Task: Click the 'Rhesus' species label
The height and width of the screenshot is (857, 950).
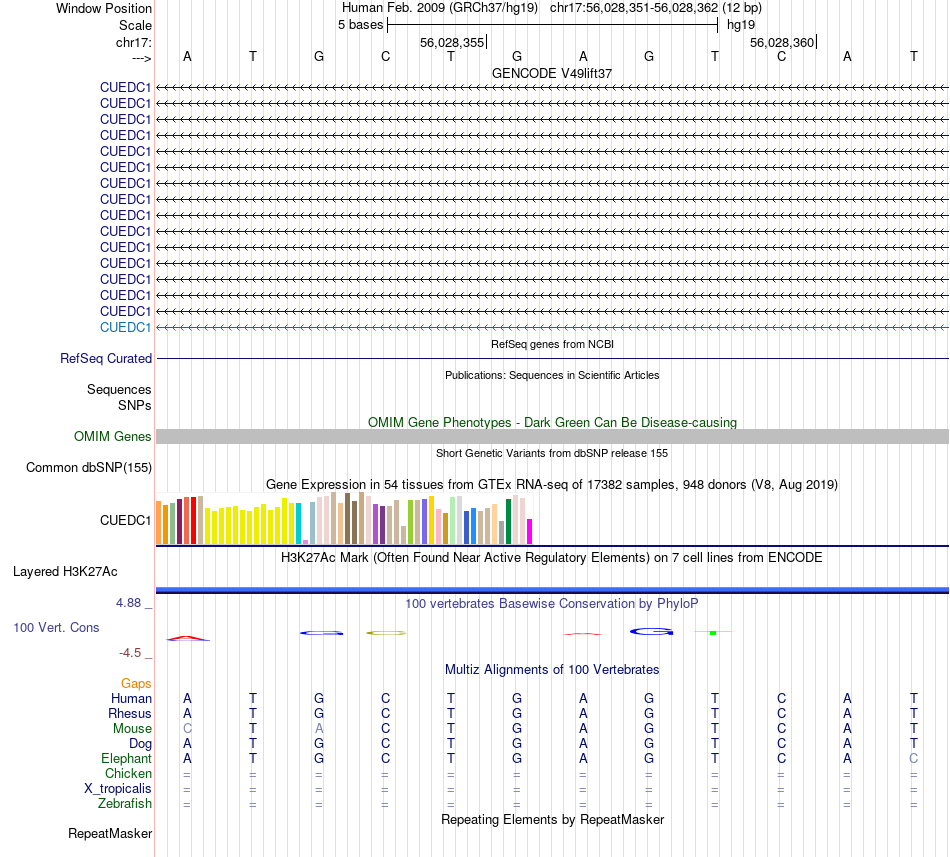Action: point(130,713)
